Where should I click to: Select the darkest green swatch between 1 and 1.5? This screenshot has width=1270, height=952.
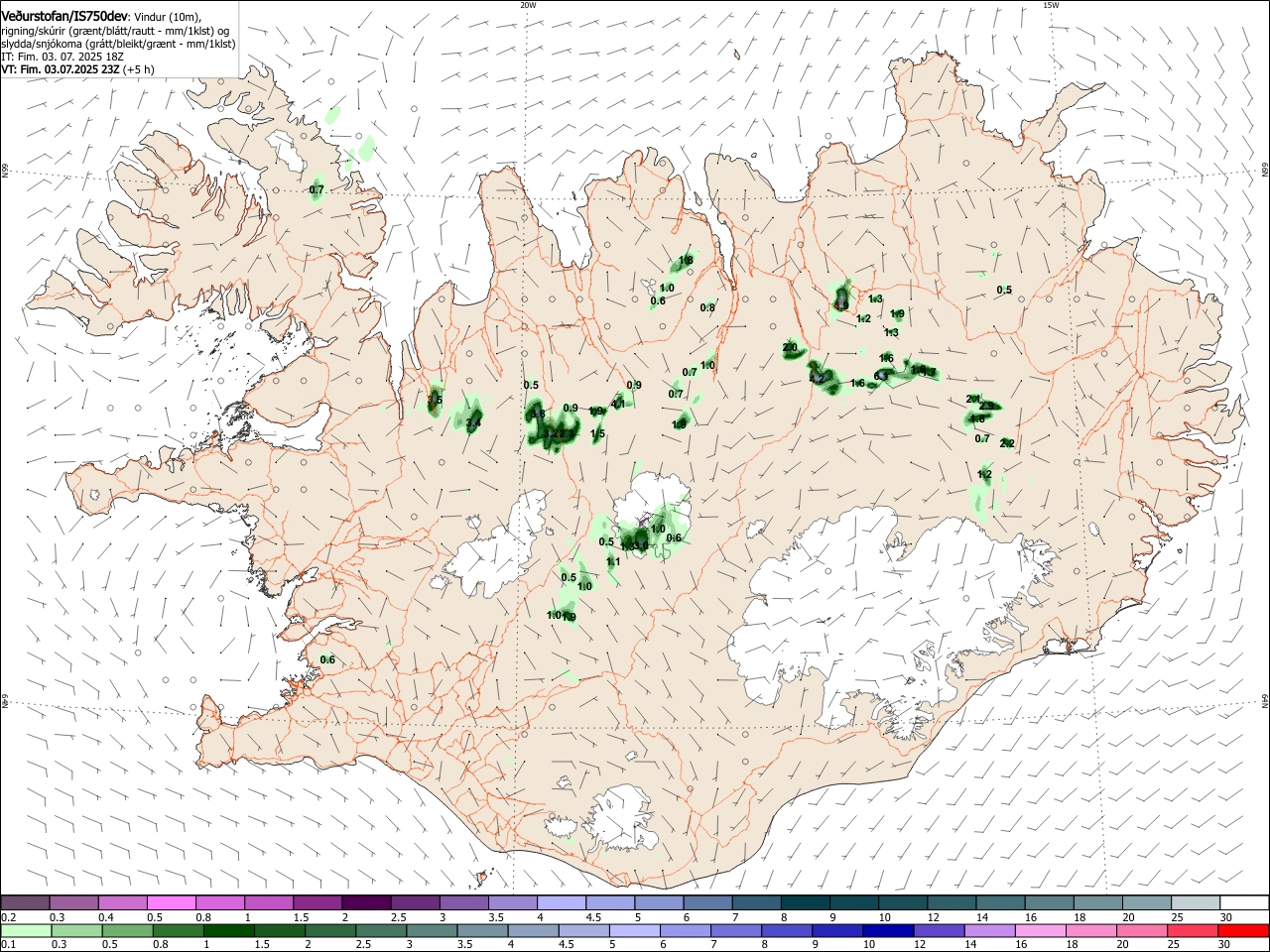coord(229,931)
